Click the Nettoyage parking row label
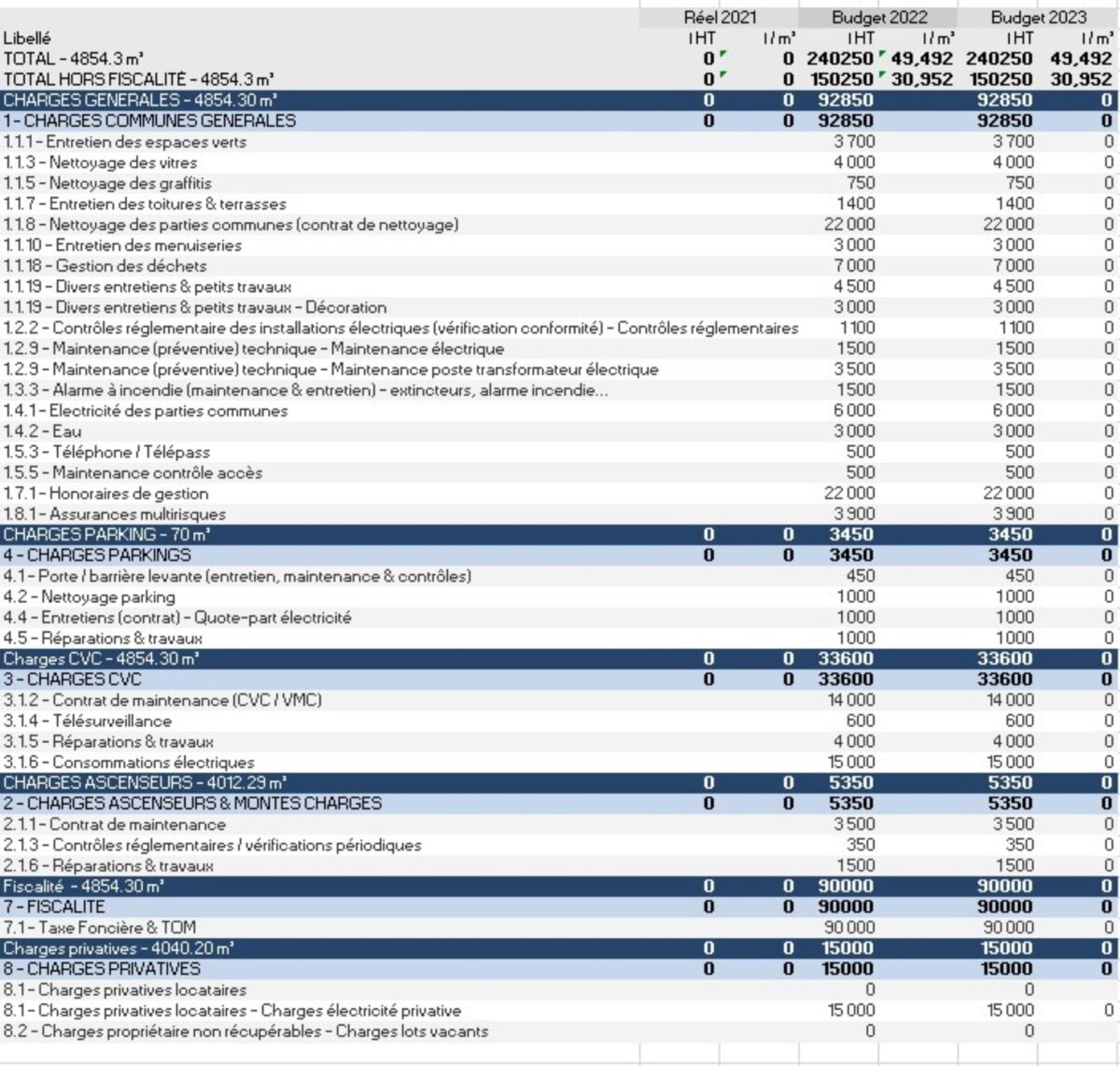 [x=89, y=597]
